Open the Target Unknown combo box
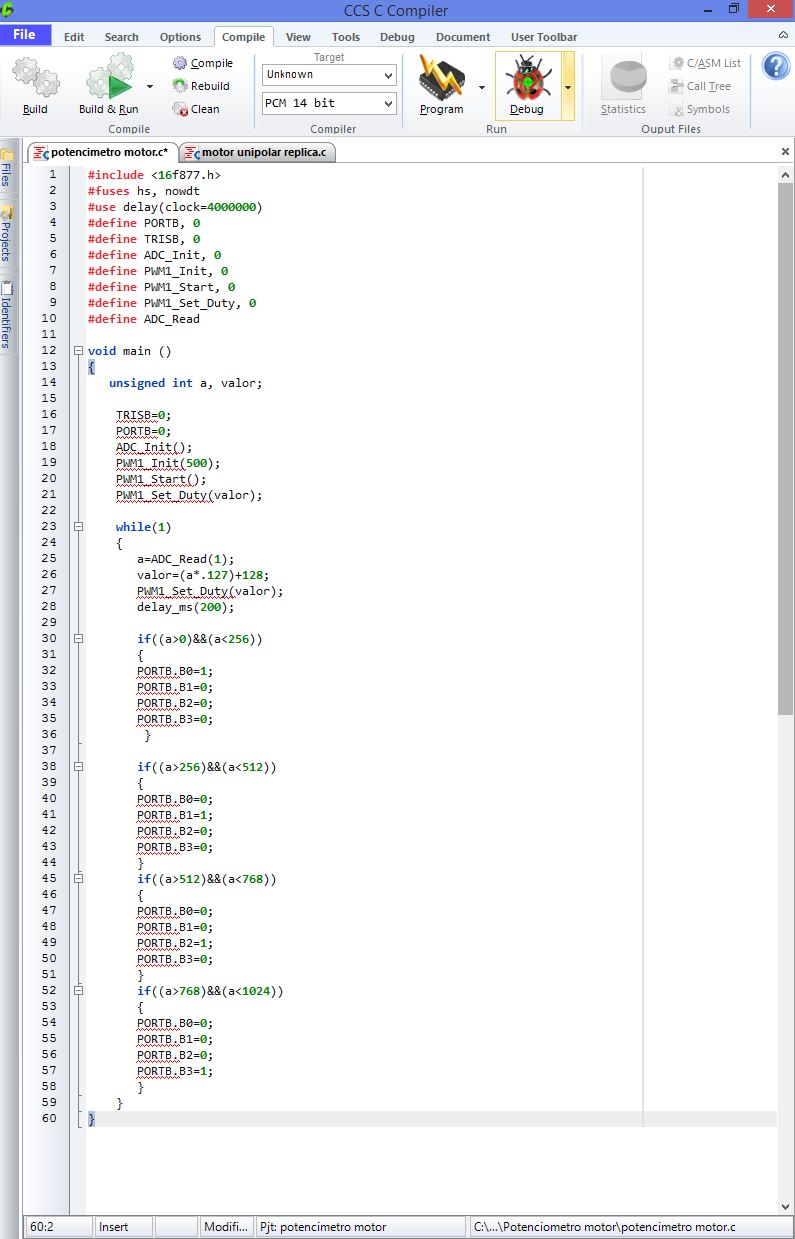Viewport: 795px width, 1239px height. 329,75
